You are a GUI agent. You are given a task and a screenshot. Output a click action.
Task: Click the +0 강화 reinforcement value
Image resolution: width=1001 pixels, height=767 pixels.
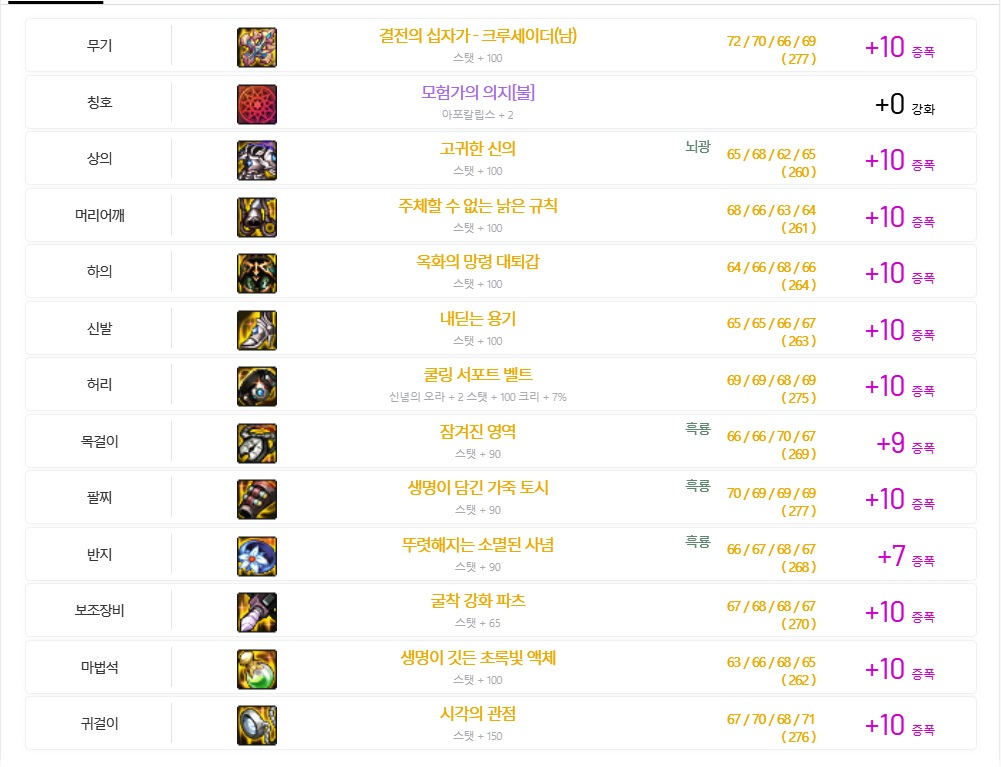[x=905, y=104]
